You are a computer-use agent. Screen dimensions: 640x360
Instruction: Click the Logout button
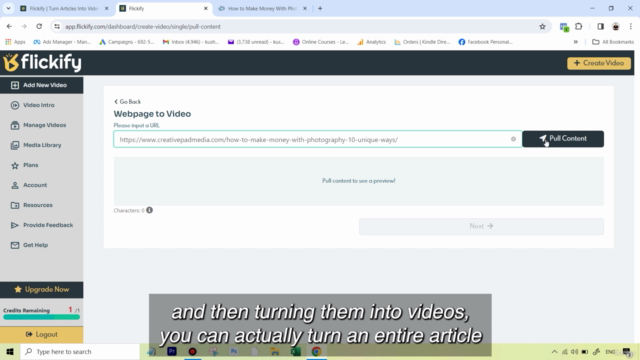(42, 335)
